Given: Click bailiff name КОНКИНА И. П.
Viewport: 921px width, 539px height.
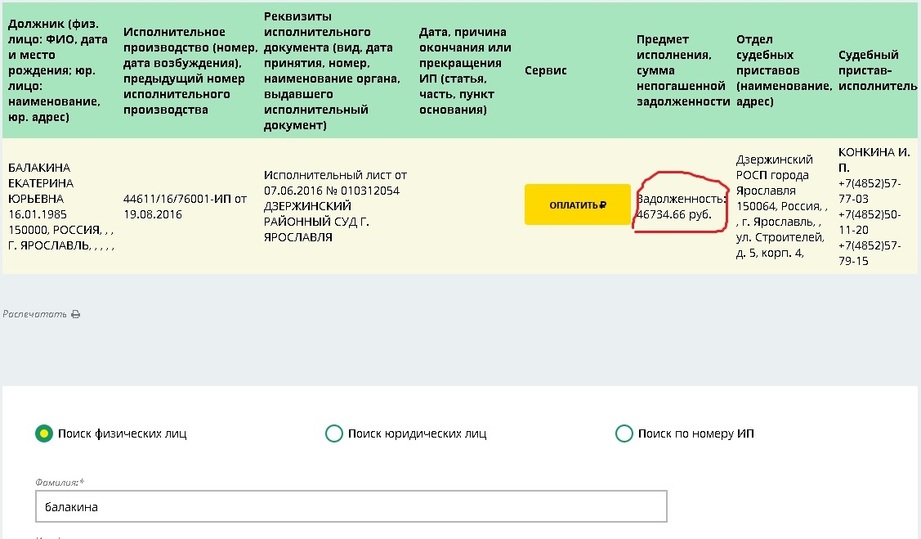Looking at the screenshot, I should (874, 160).
